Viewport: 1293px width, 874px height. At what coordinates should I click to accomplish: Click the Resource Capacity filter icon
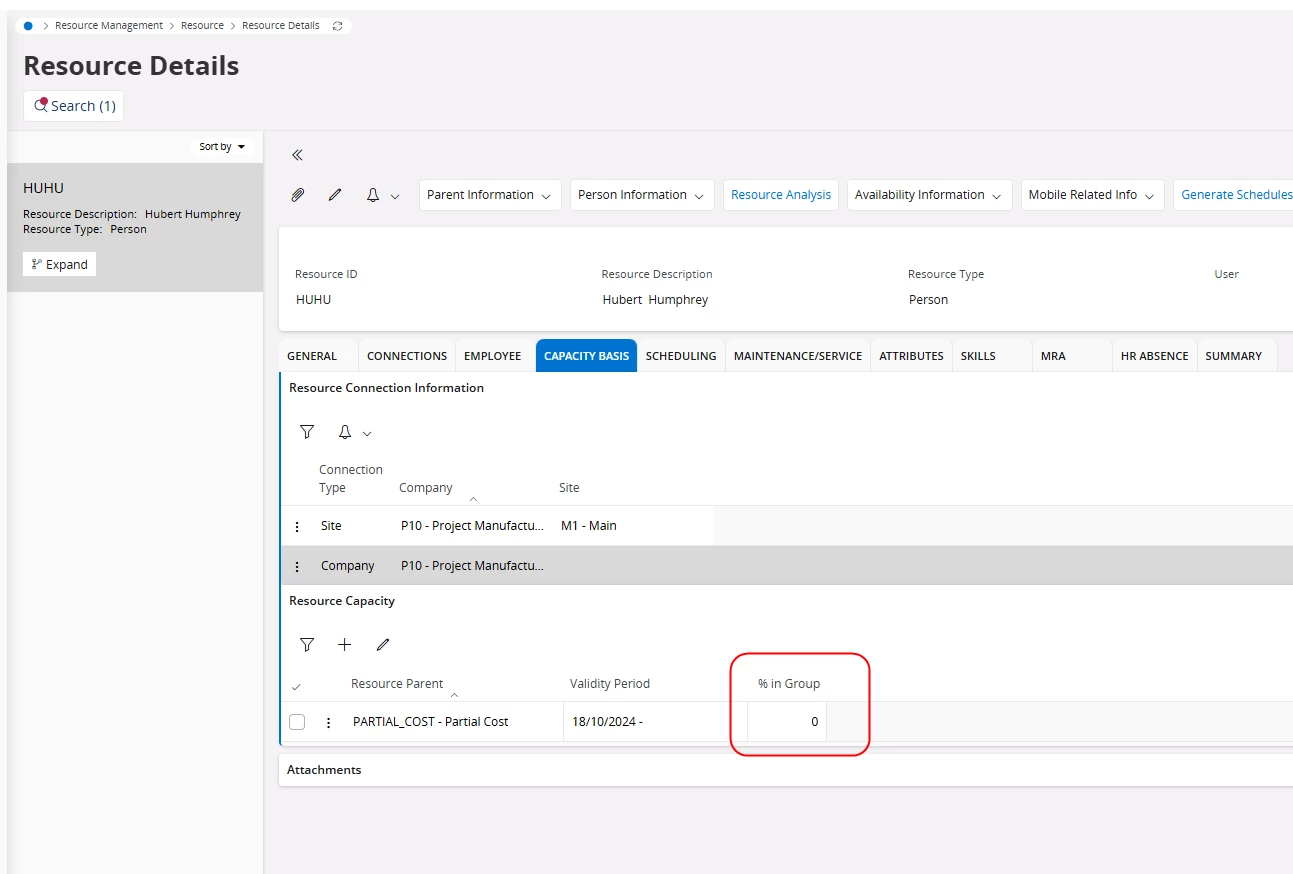[307, 645]
